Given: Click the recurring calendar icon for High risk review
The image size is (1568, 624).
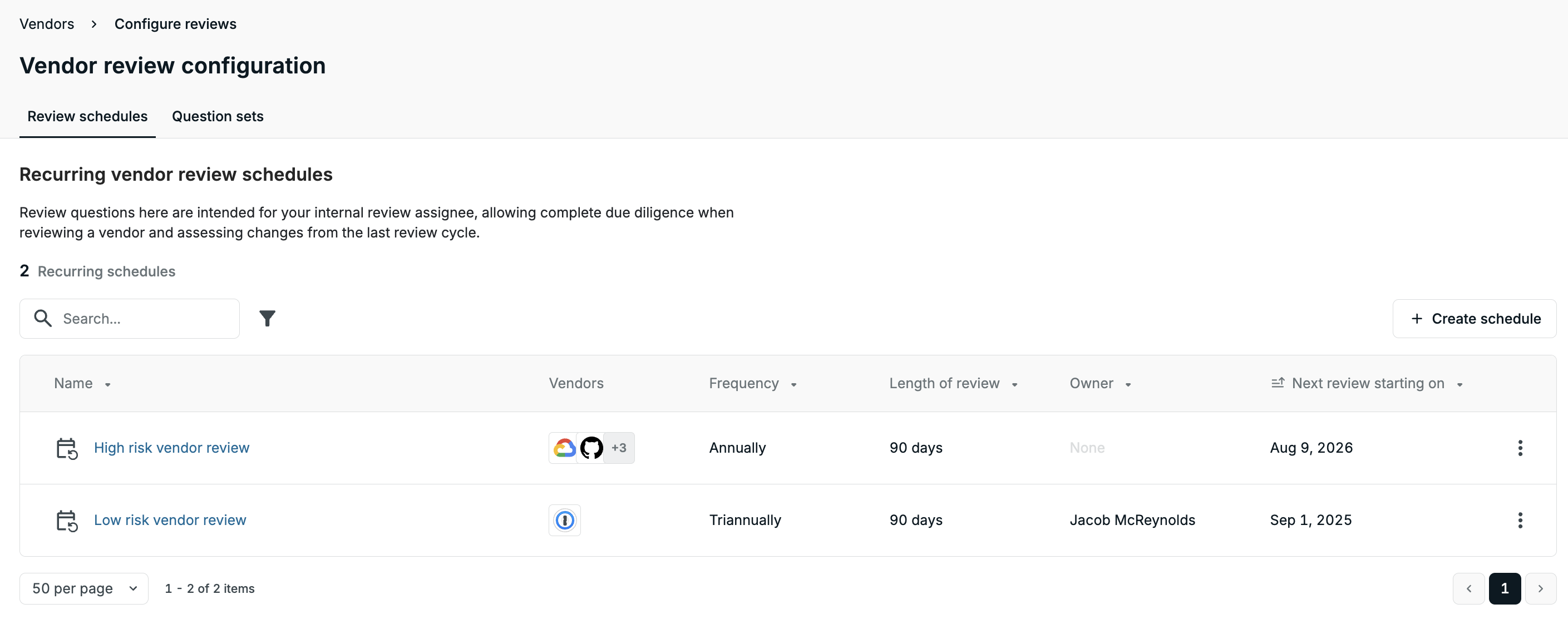Looking at the screenshot, I should [x=66, y=448].
